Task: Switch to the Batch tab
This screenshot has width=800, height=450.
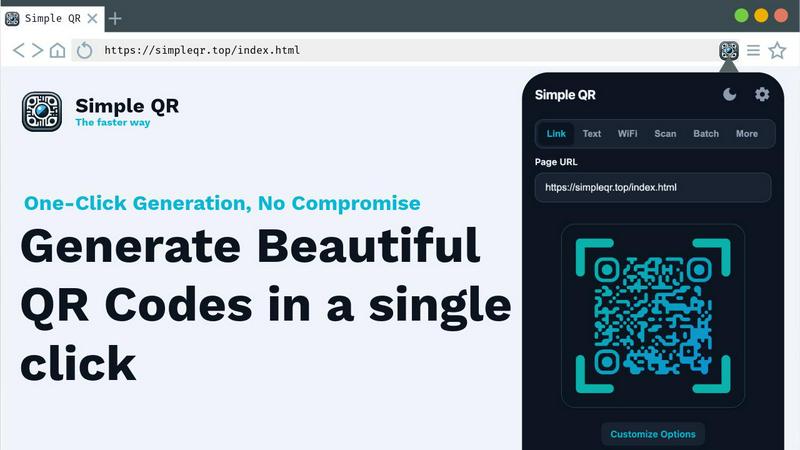Action: pyautogui.click(x=706, y=134)
